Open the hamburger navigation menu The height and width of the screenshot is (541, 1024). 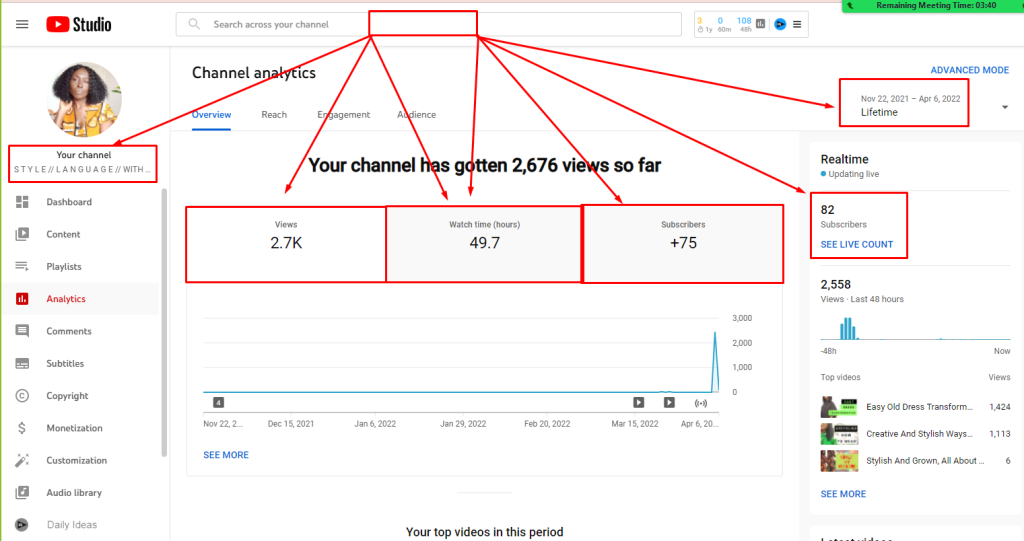pyautogui.click(x=22, y=24)
